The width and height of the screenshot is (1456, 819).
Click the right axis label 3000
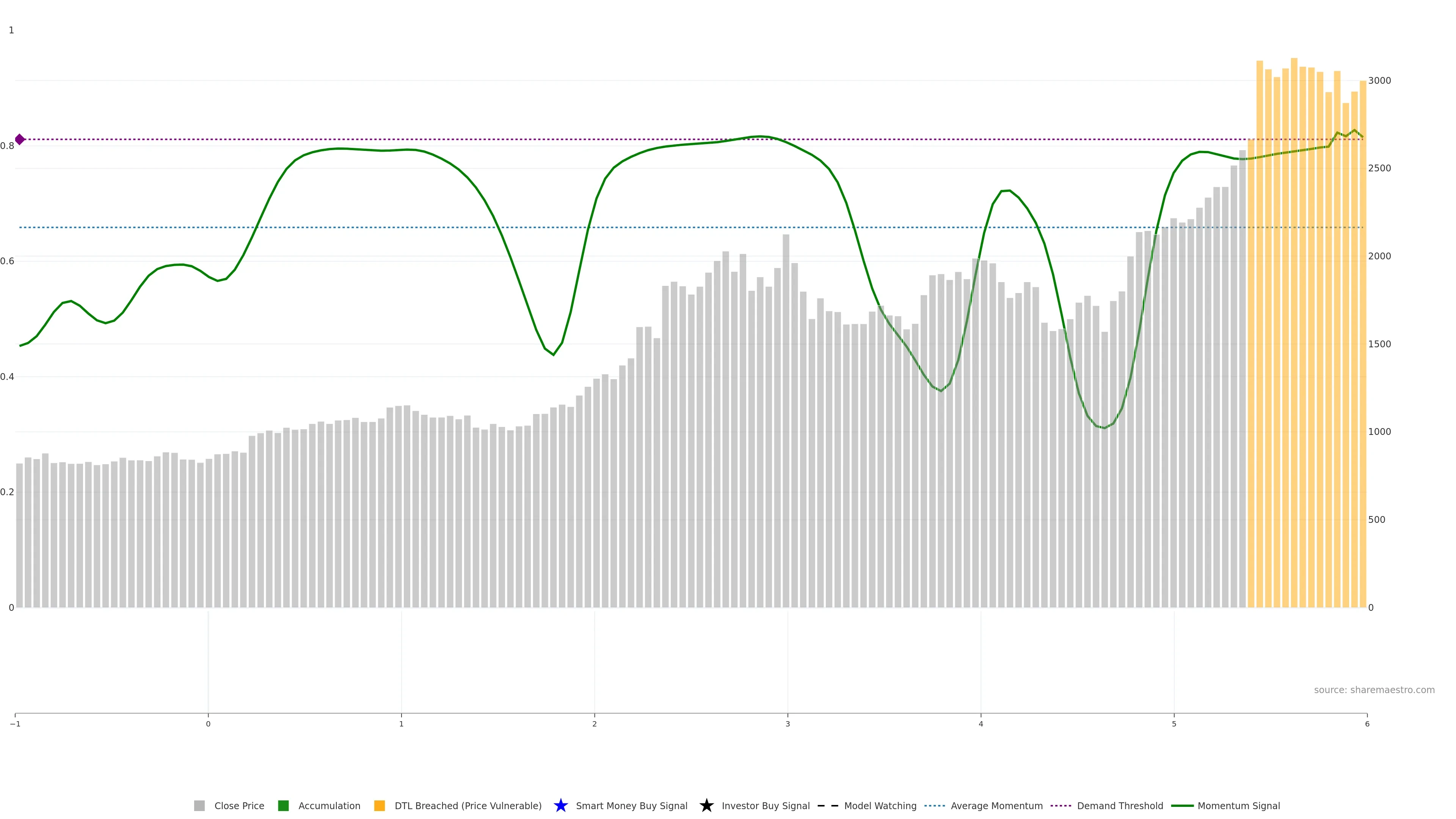point(1379,81)
